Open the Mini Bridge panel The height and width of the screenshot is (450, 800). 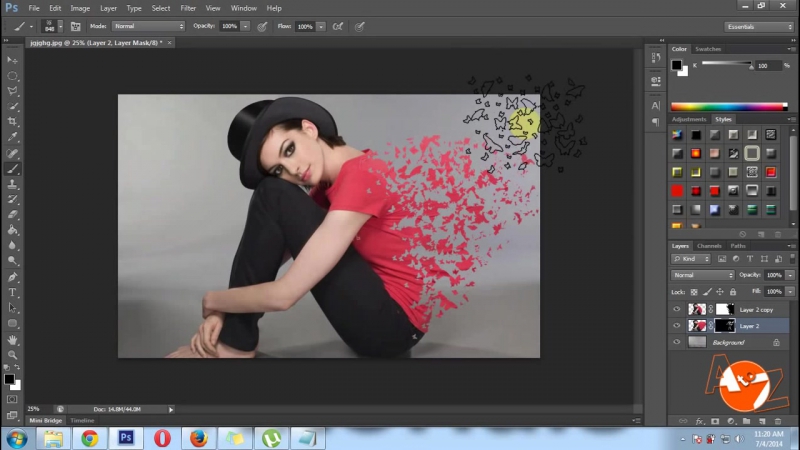click(x=45, y=421)
